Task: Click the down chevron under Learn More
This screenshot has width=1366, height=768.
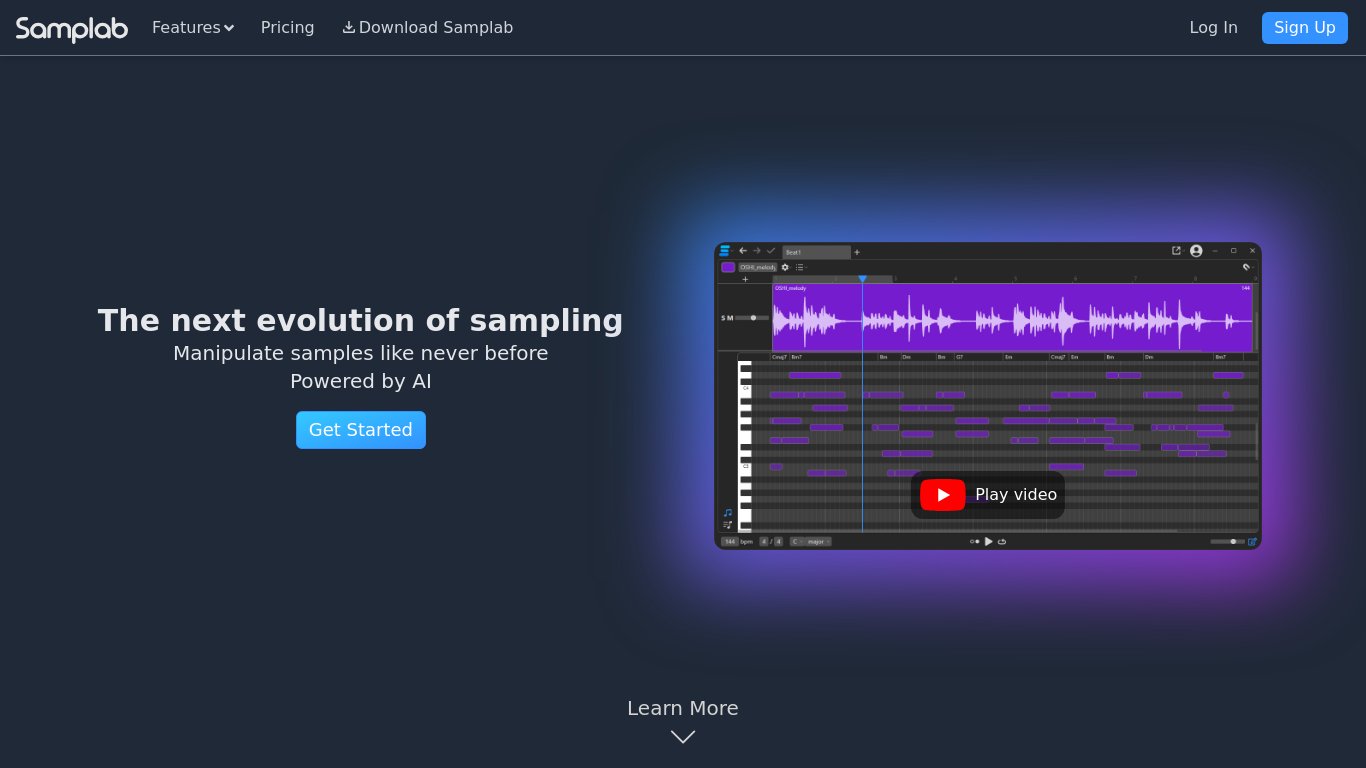Action: point(683,737)
